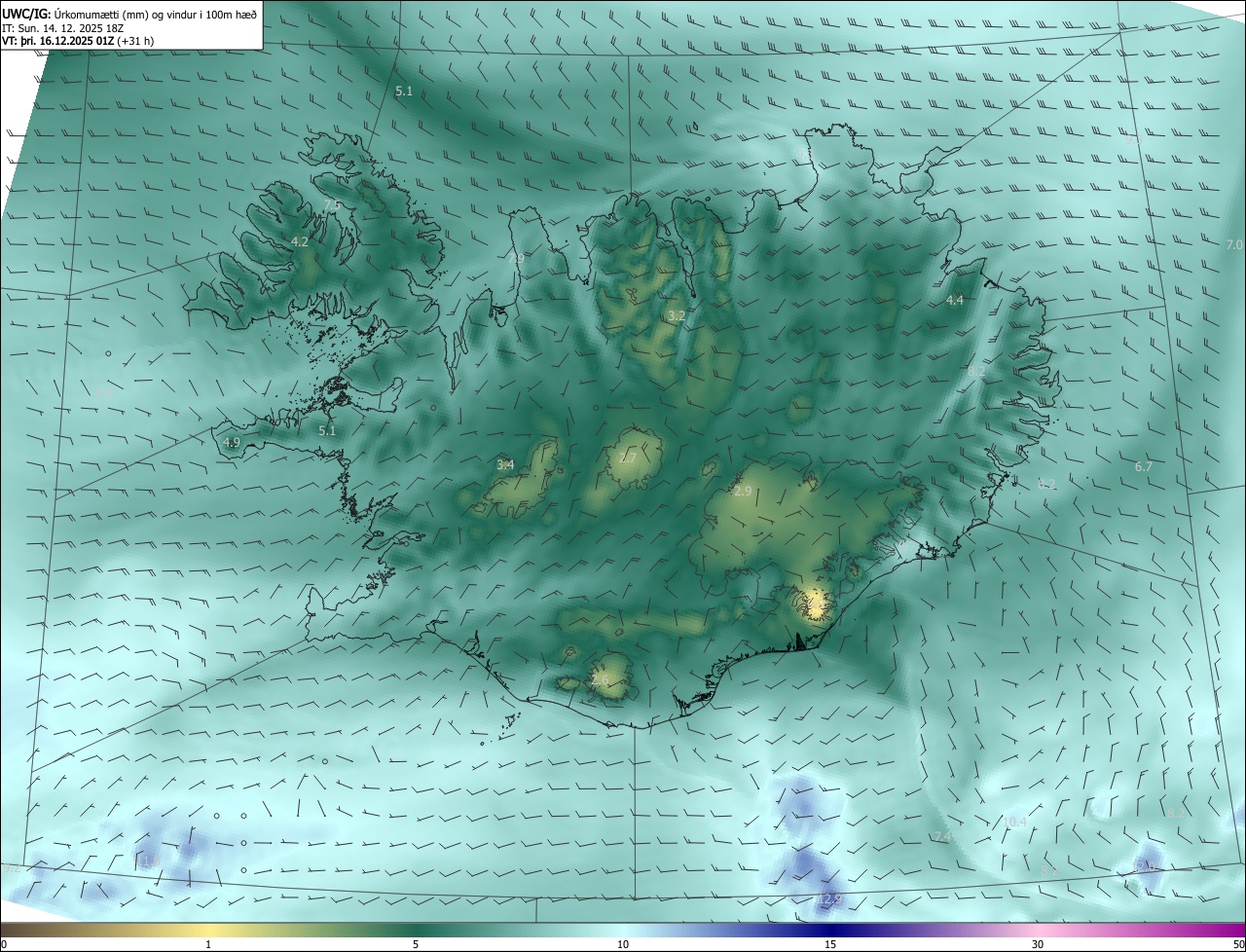Click the 2.7 value label on the map
Screen dimensions: 1246x952
pyautogui.click(x=628, y=458)
